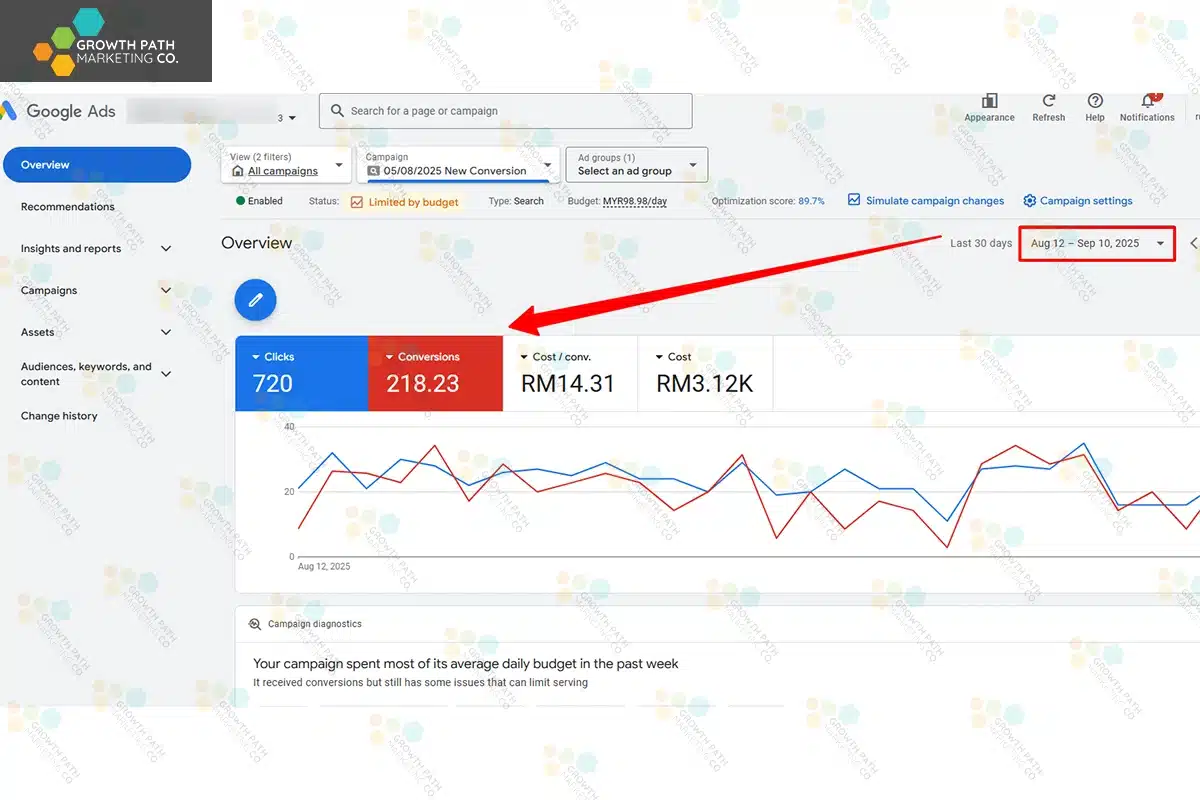Open the Campaign settings link

tap(1085, 201)
